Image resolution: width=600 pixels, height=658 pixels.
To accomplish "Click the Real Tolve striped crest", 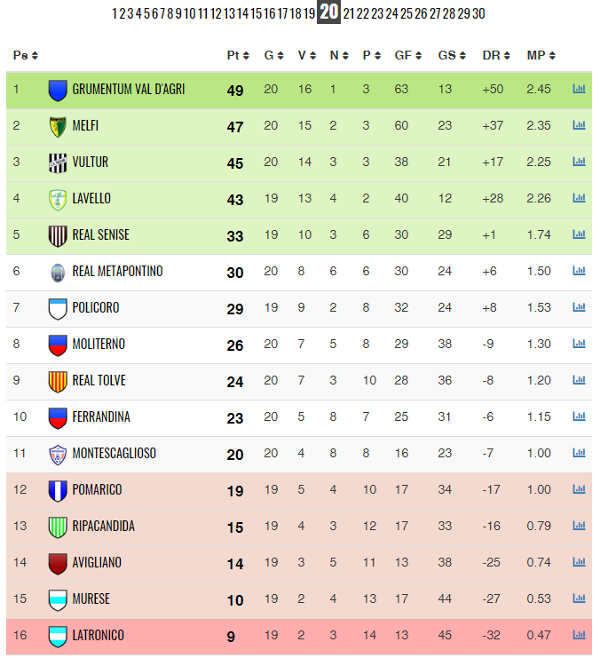I will coord(57,381).
